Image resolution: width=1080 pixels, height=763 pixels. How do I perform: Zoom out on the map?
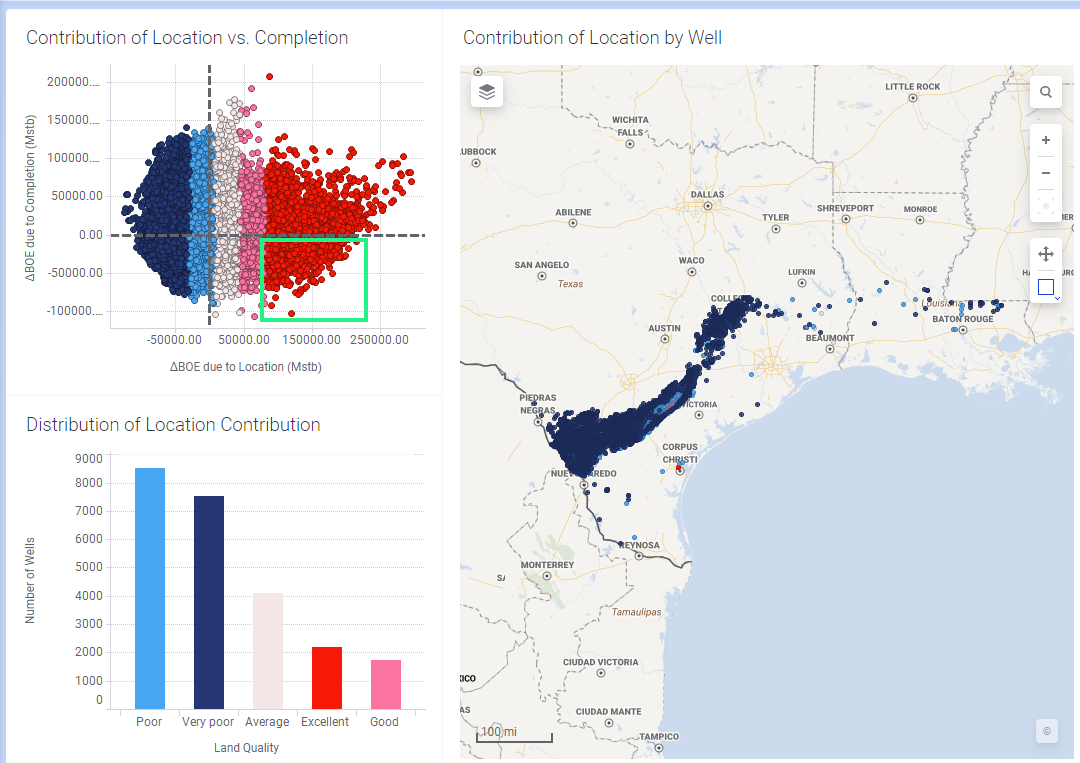(x=1045, y=172)
